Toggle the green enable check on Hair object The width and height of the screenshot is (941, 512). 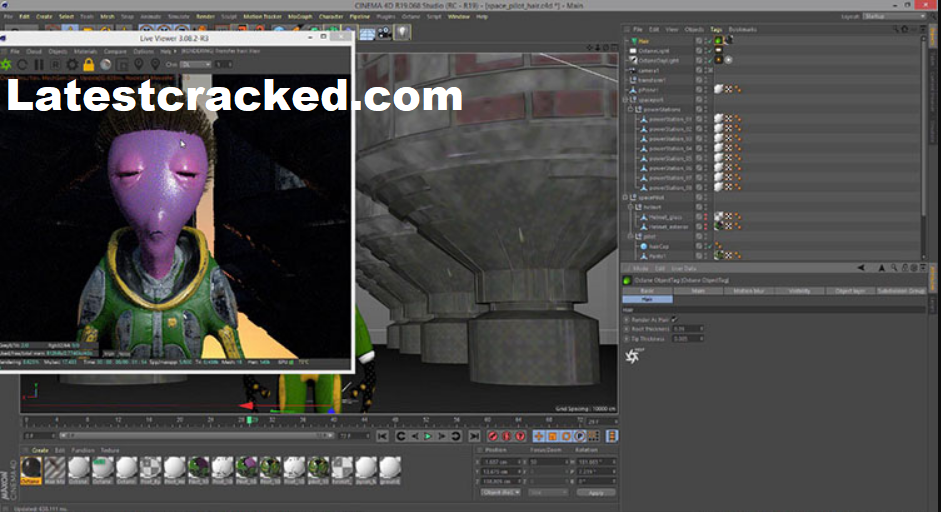tap(708, 41)
